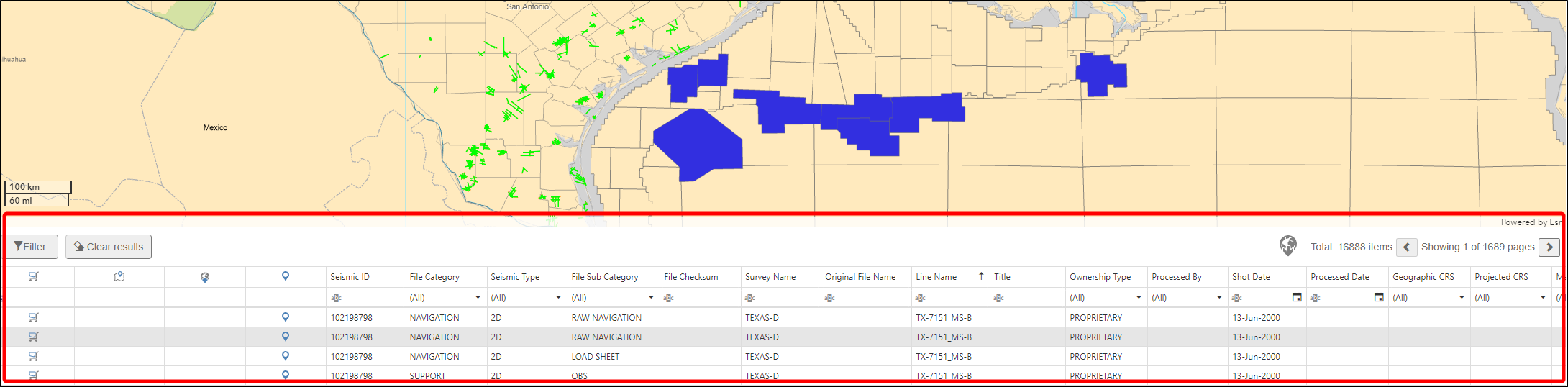Sort by the Shot Date column header
This screenshot has height=387, width=1568.
click(x=1251, y=277)
